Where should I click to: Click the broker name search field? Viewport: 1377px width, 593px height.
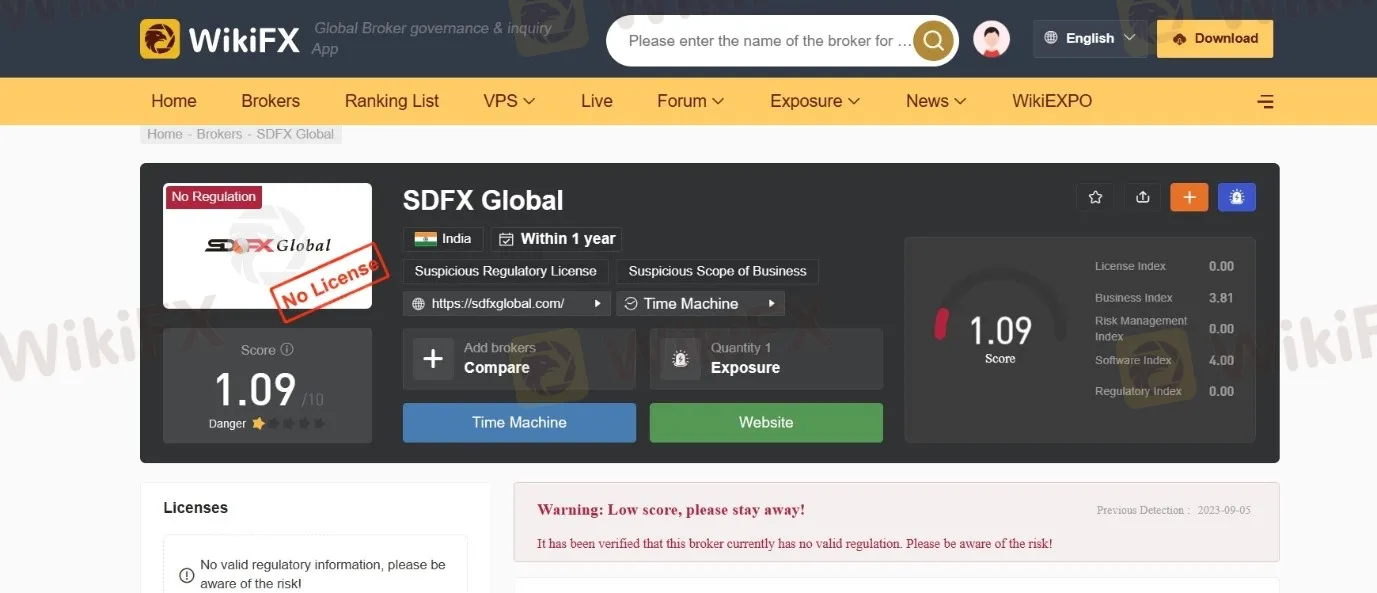[770, 41]
